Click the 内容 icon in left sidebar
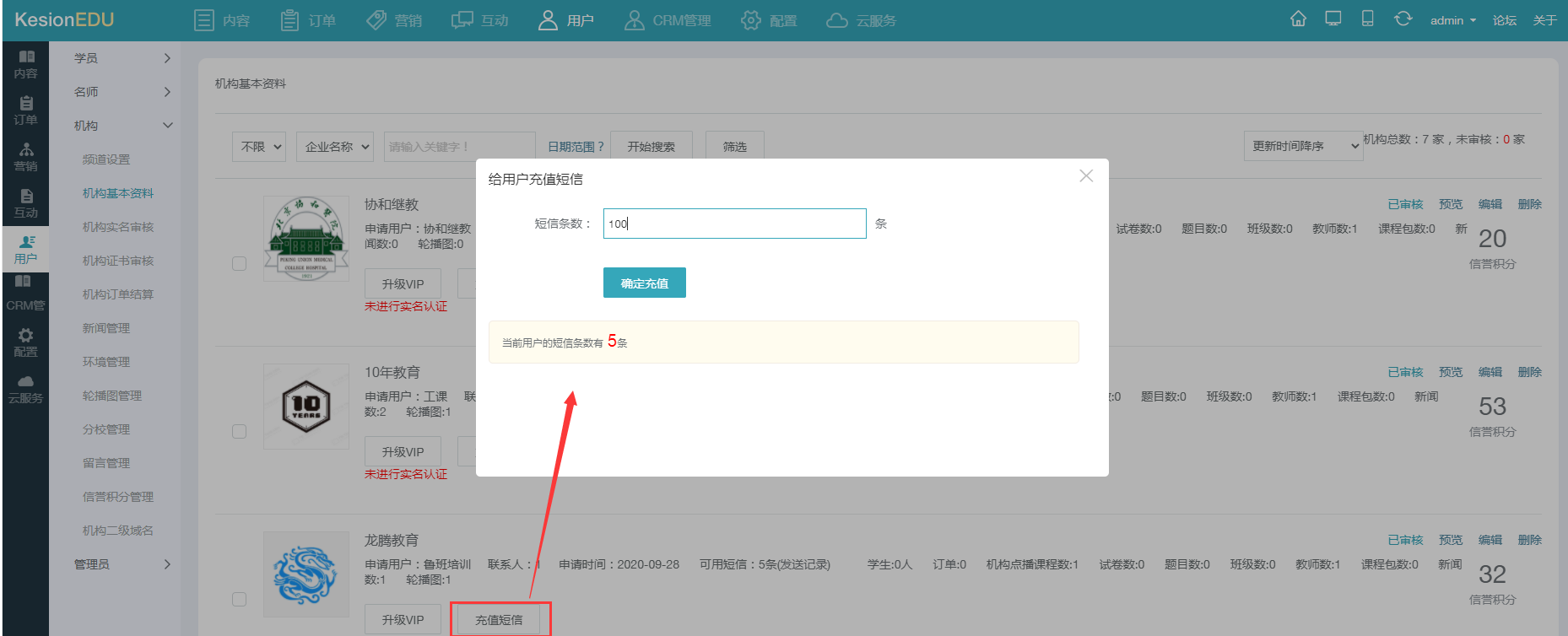The width and height of the screenshot is (1568, 636). (25, 64)
